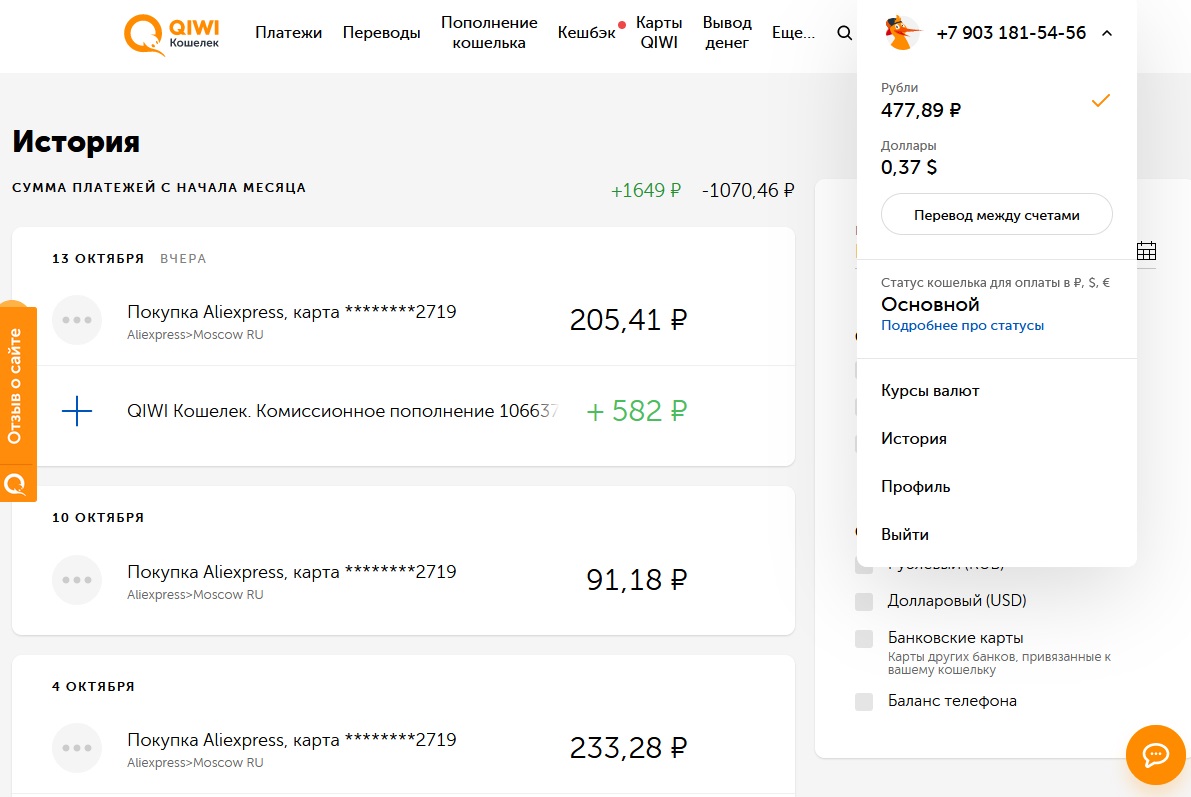
Task: Click the checkmark beside the Рубли account
Action: tap(1101, 100)
